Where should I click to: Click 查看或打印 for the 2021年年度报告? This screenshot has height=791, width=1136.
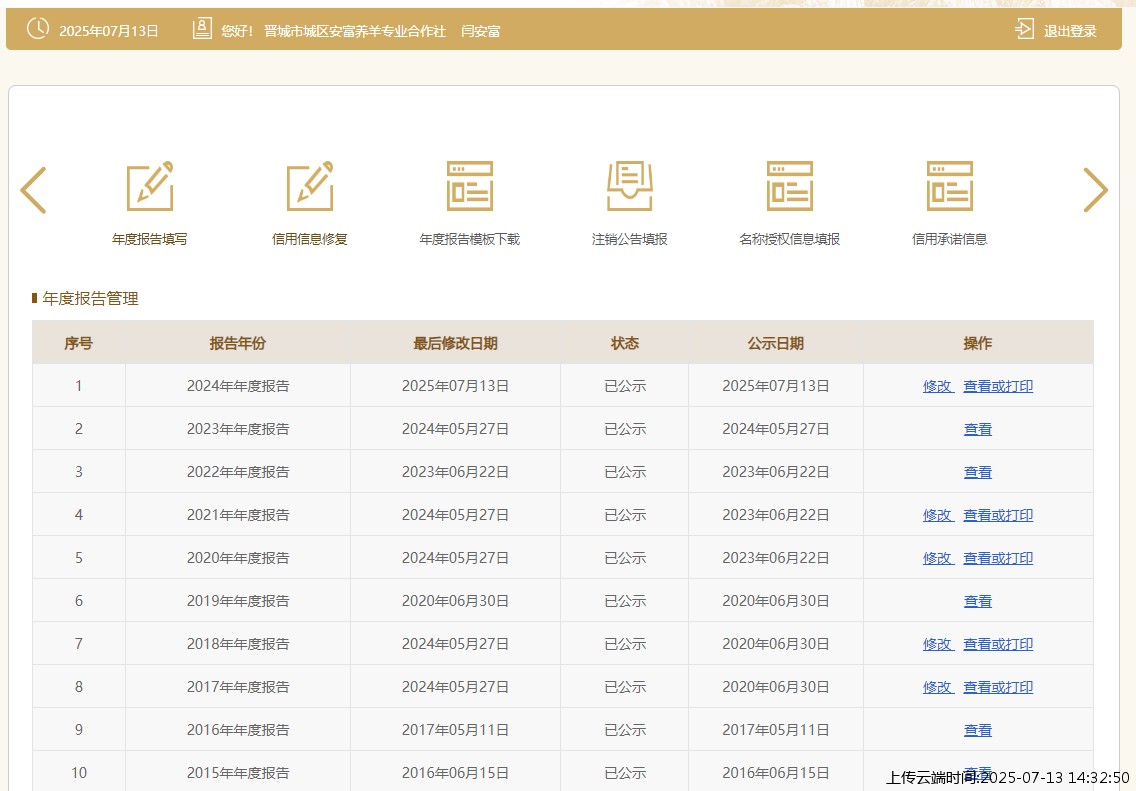pos(998,515)
